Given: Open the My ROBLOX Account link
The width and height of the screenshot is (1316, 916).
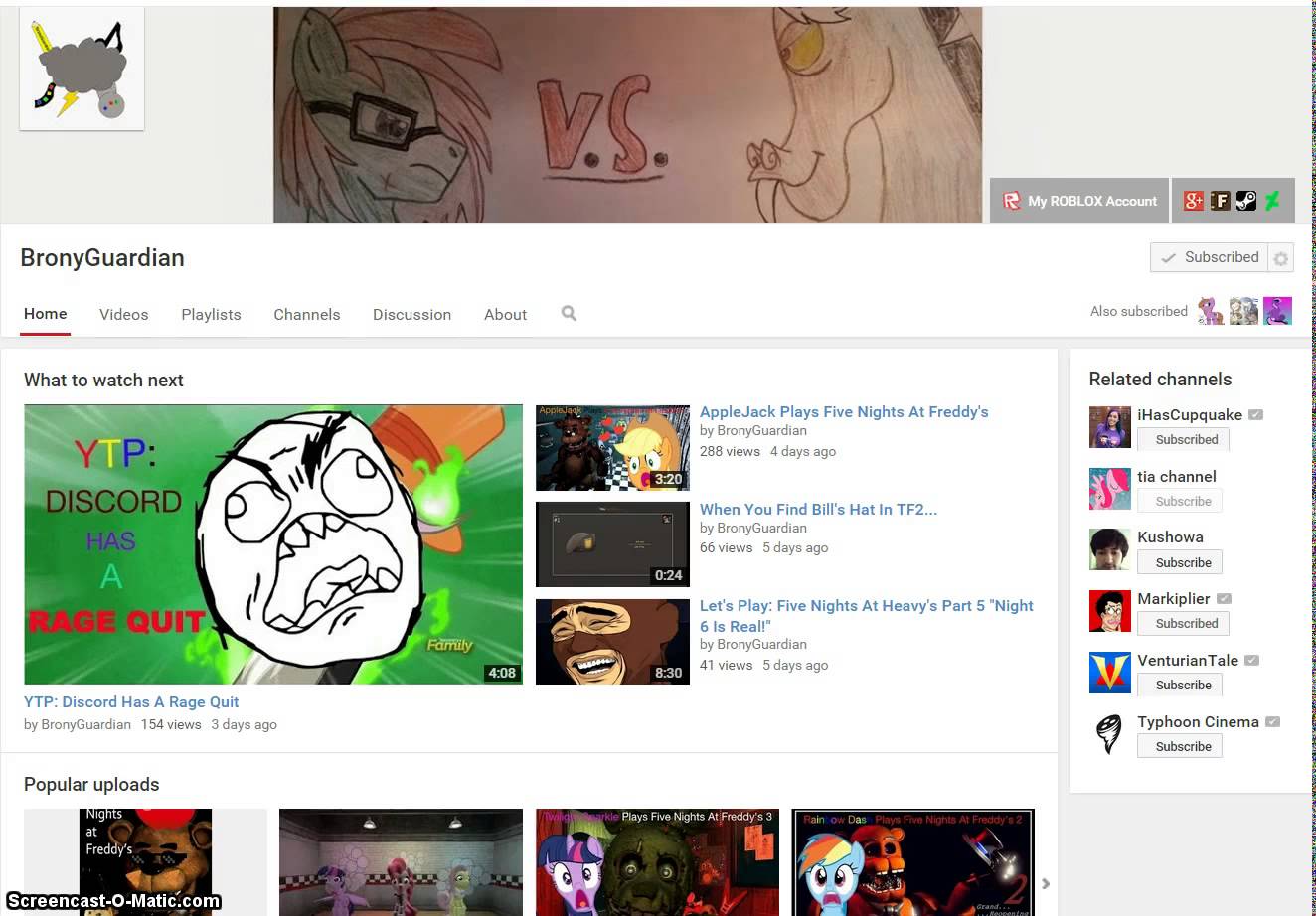Looking at the screenshot, I should (x=1079, y=201).
